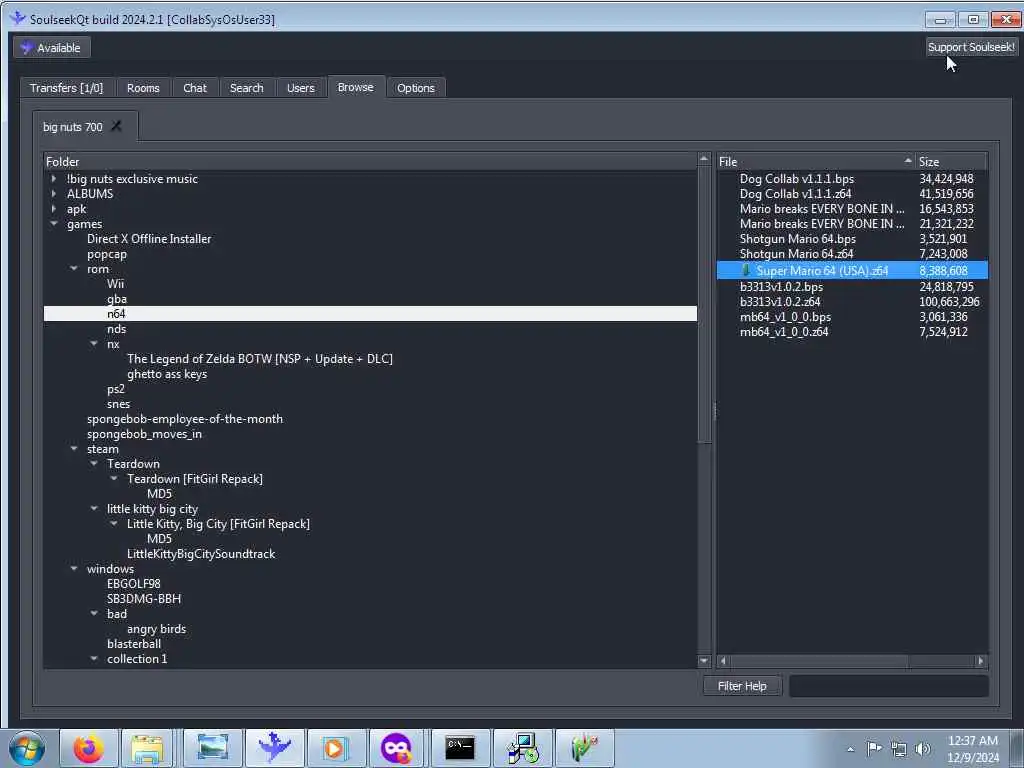Select the ps2 folder
This screenshot has height=768, width=1024.
(116, 389)
